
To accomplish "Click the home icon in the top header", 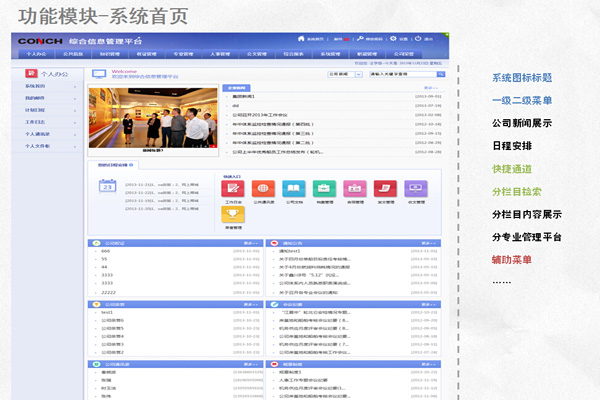I will pos(301,39).
